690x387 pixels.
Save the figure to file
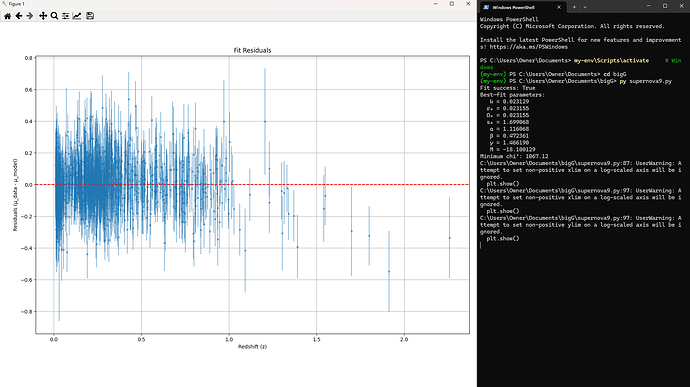tap(90, 16)
